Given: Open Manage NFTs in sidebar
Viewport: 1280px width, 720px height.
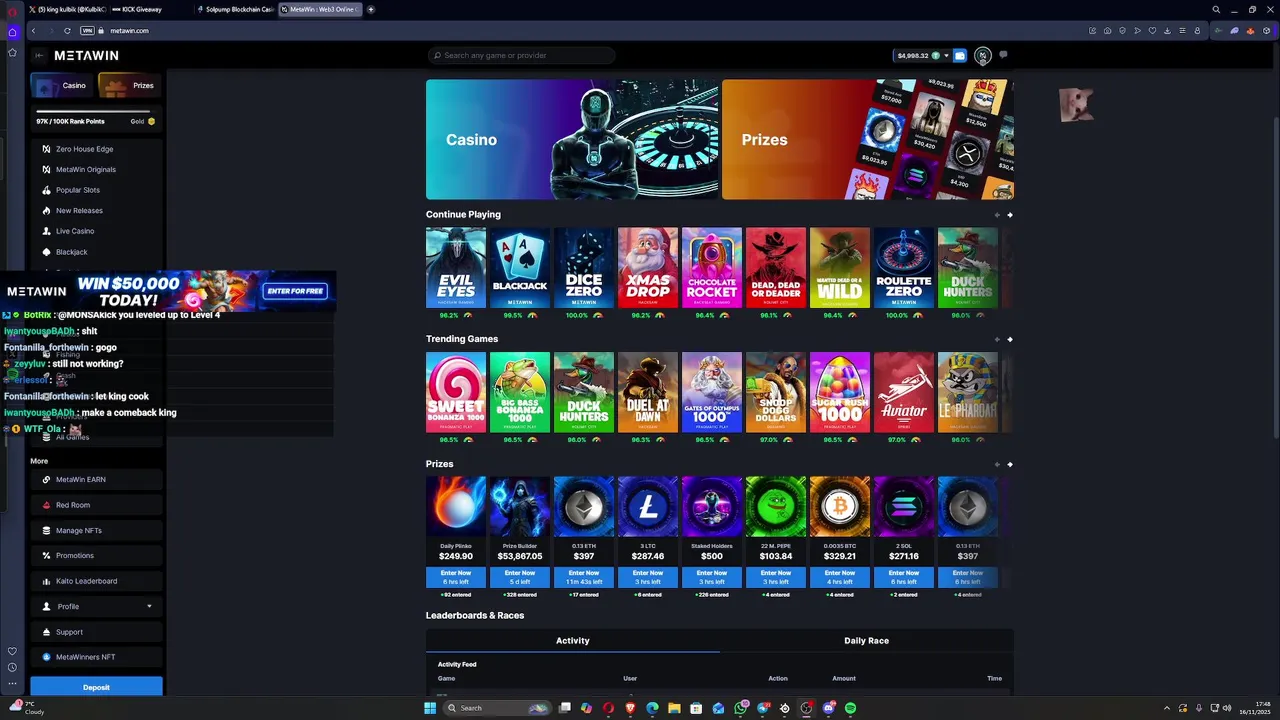Looking at the screenshot, I should tap(96, 531).
